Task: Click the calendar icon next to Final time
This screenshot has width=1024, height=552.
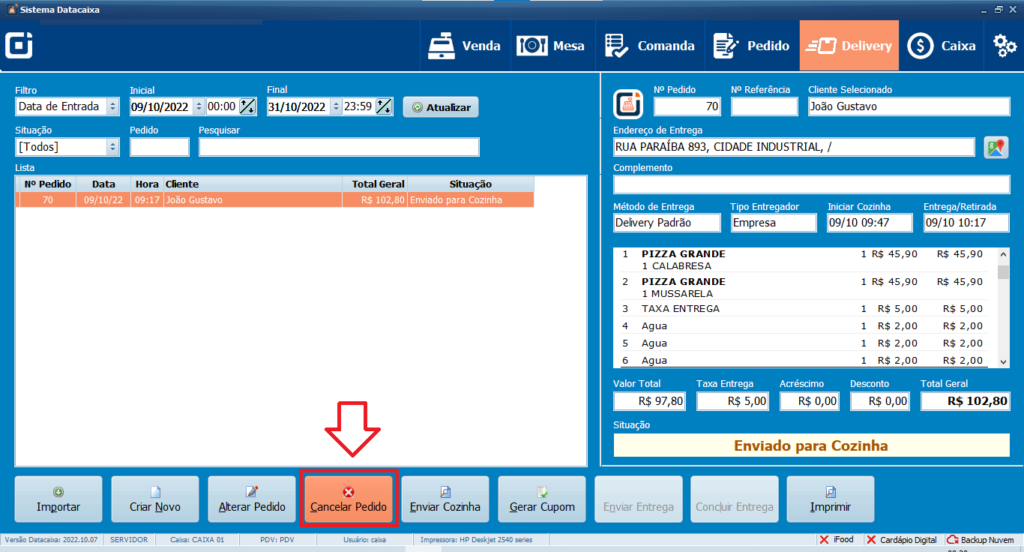Action: coord(384,107)
